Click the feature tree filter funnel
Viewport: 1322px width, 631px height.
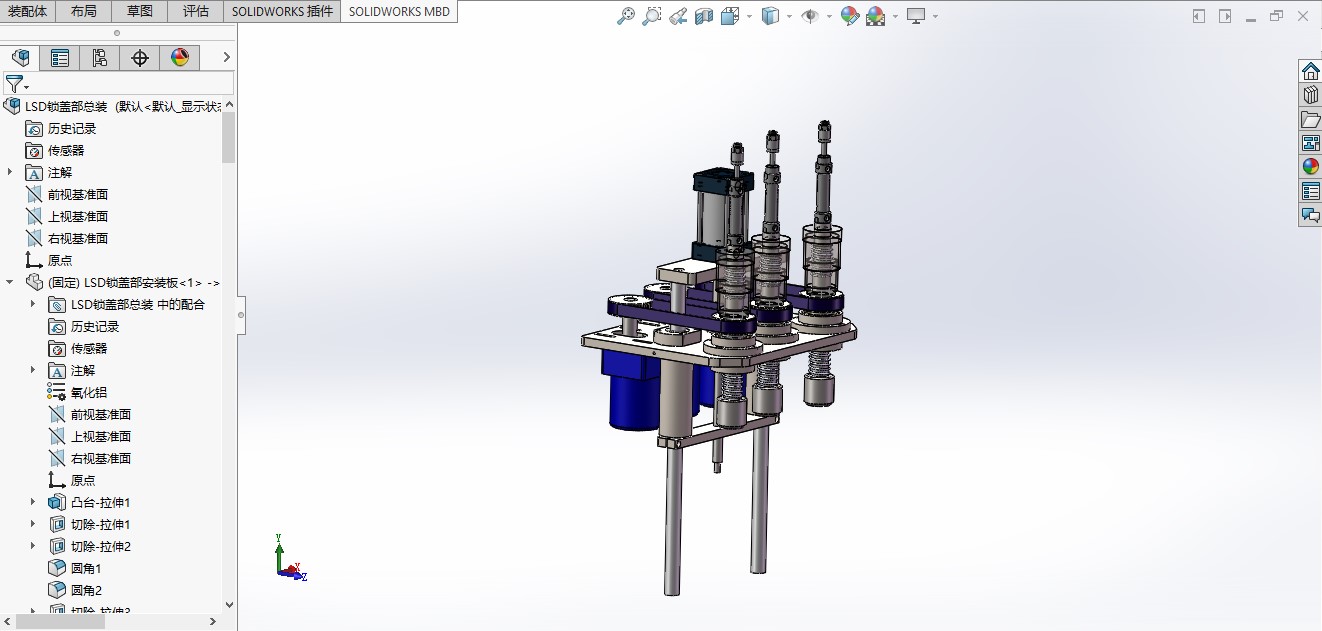(13, 84)
